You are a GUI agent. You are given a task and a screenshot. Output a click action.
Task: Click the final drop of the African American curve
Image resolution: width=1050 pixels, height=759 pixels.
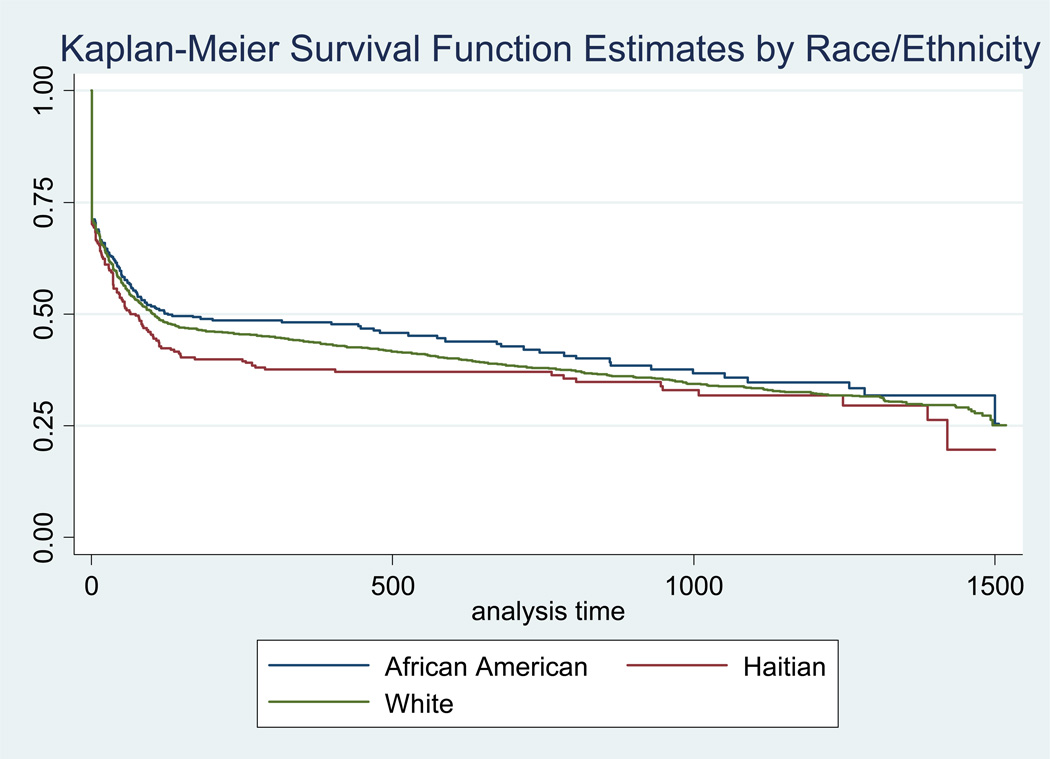995,409
